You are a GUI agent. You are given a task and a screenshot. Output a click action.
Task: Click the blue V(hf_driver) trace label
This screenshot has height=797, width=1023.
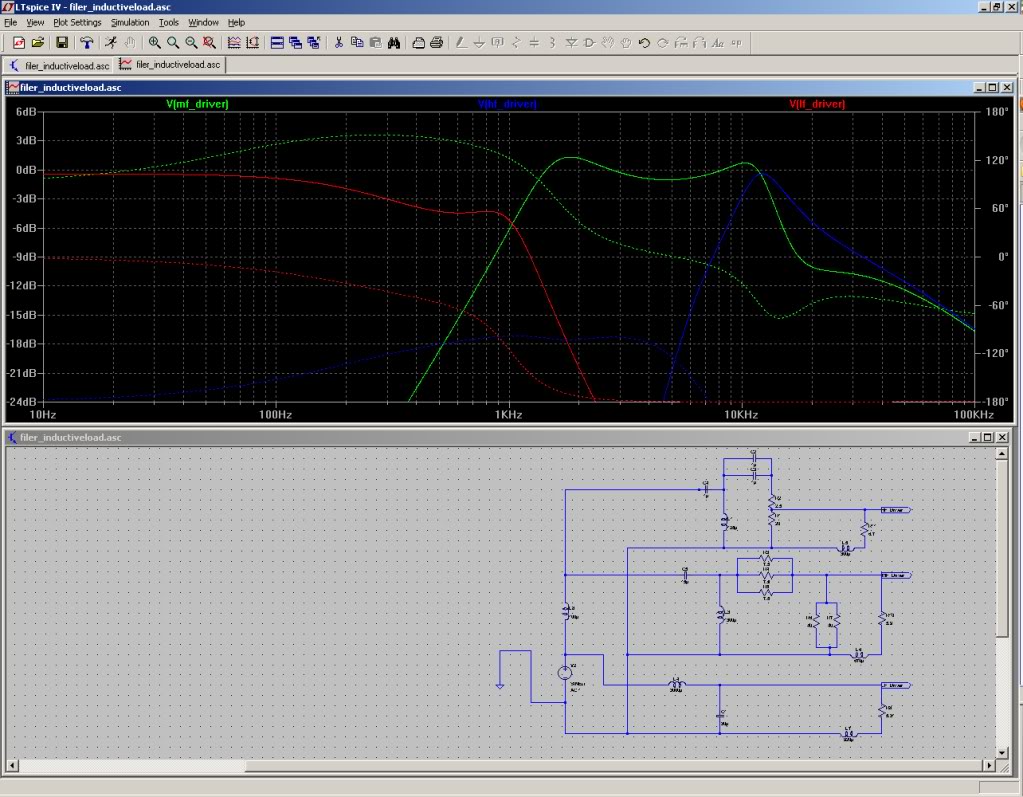pos(507,104)
